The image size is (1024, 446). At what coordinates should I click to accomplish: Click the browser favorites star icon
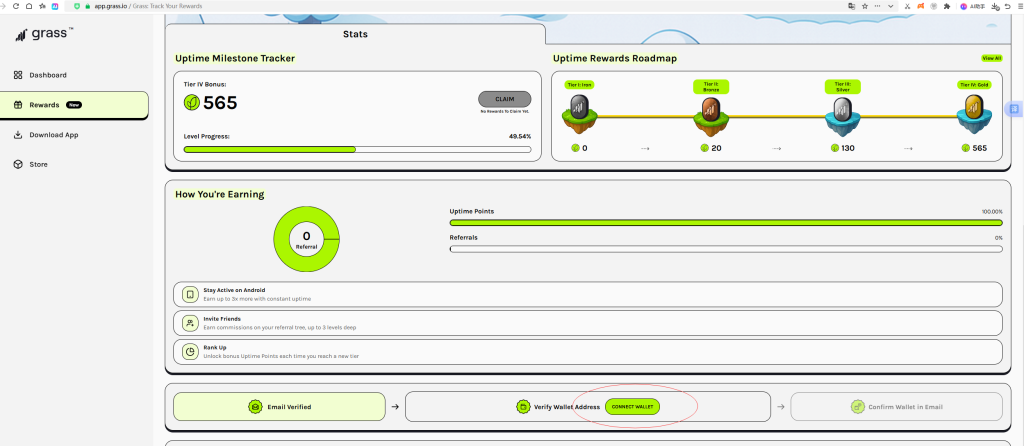42,6
